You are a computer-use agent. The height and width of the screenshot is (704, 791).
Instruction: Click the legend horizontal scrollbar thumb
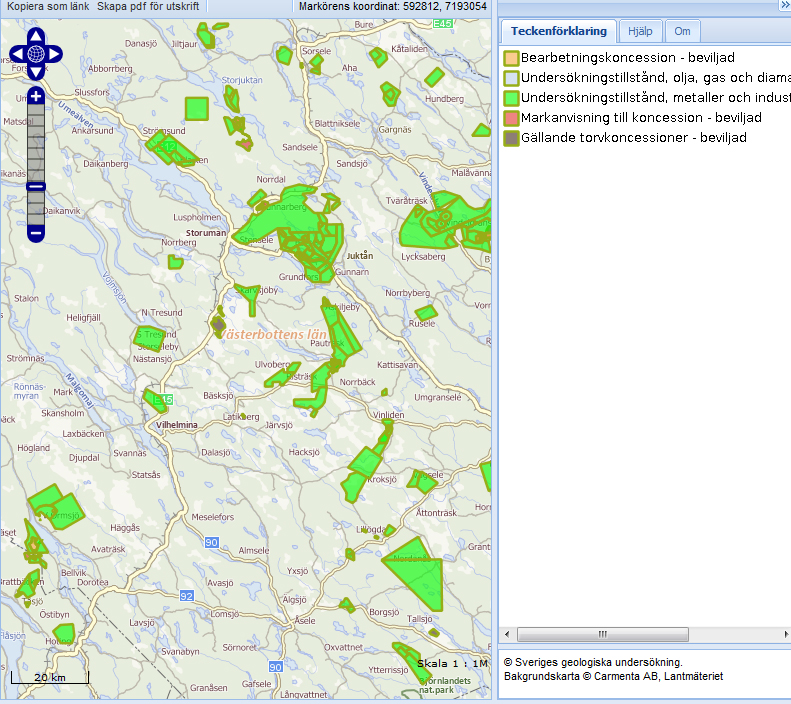602,635
